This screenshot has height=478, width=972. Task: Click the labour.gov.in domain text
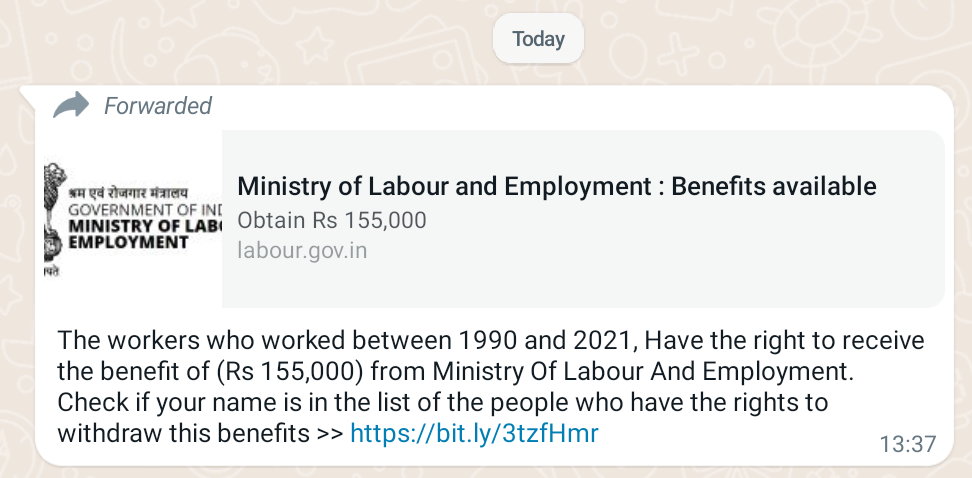click(302, 251)
